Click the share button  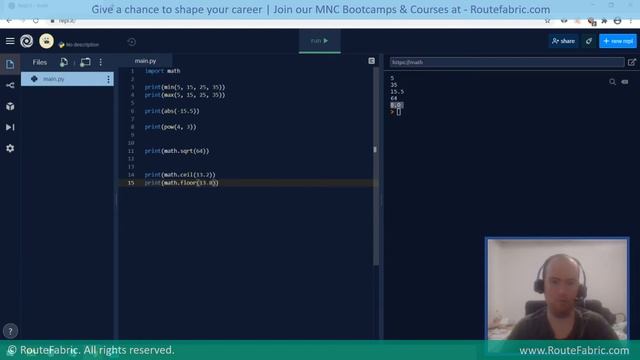(x=563, y=41)
